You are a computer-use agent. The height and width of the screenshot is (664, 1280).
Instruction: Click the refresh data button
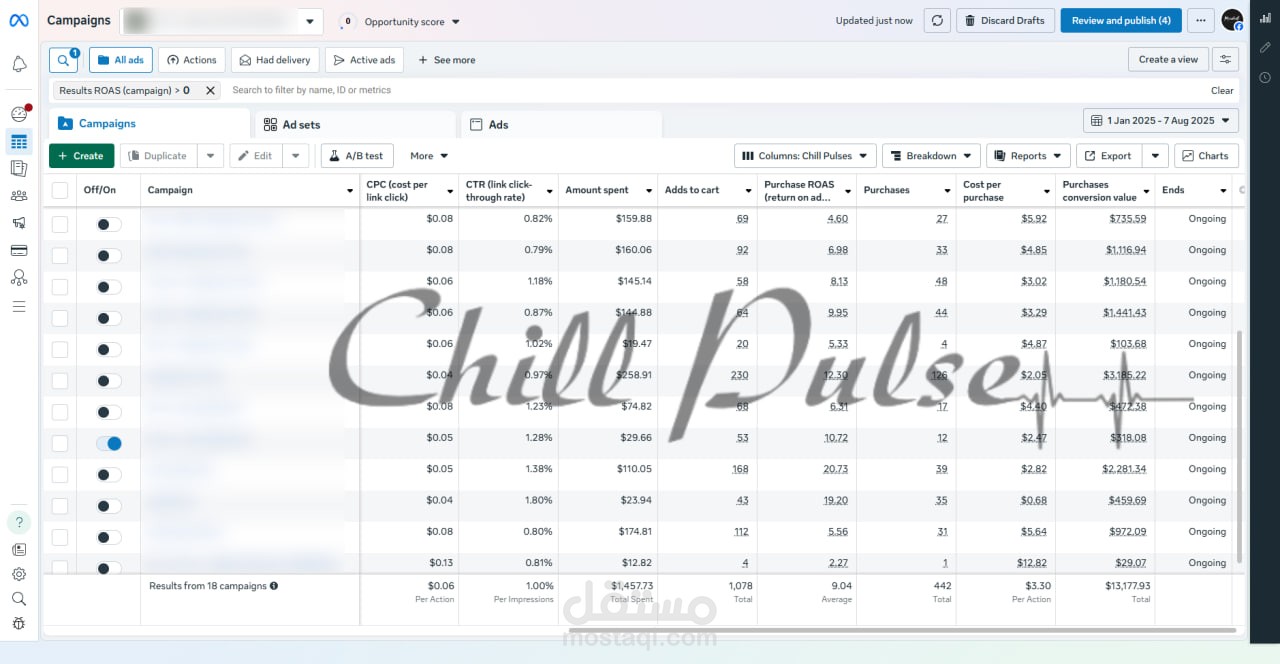click(936, 20)
